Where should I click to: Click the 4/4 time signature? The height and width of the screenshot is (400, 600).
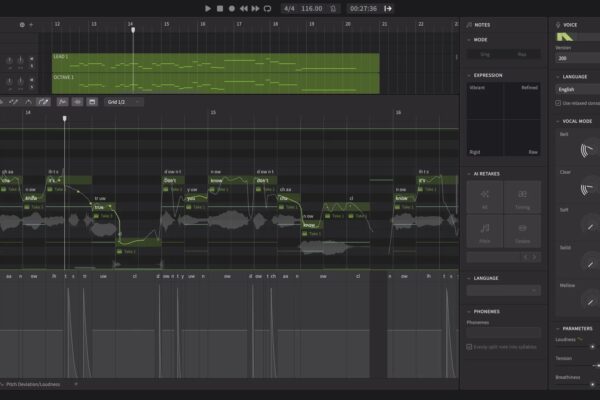coord(289,8)
